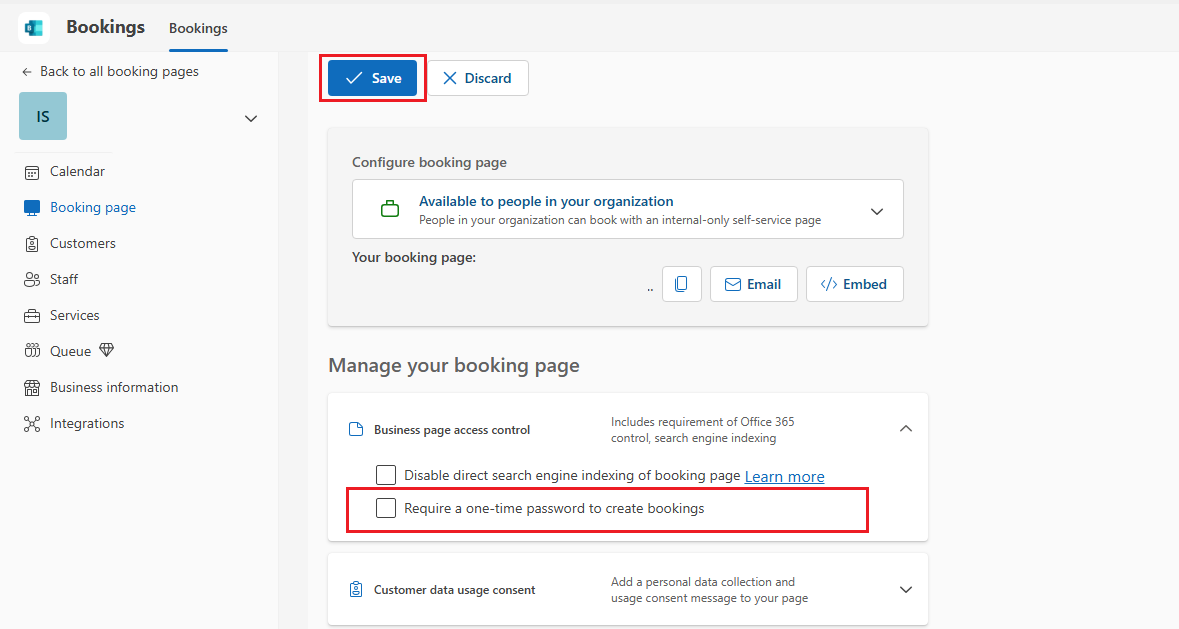Select Booking page in the sidebar
Image resolution: width=1179 pixels, height=629 pixels.
[x=92, y=207]
